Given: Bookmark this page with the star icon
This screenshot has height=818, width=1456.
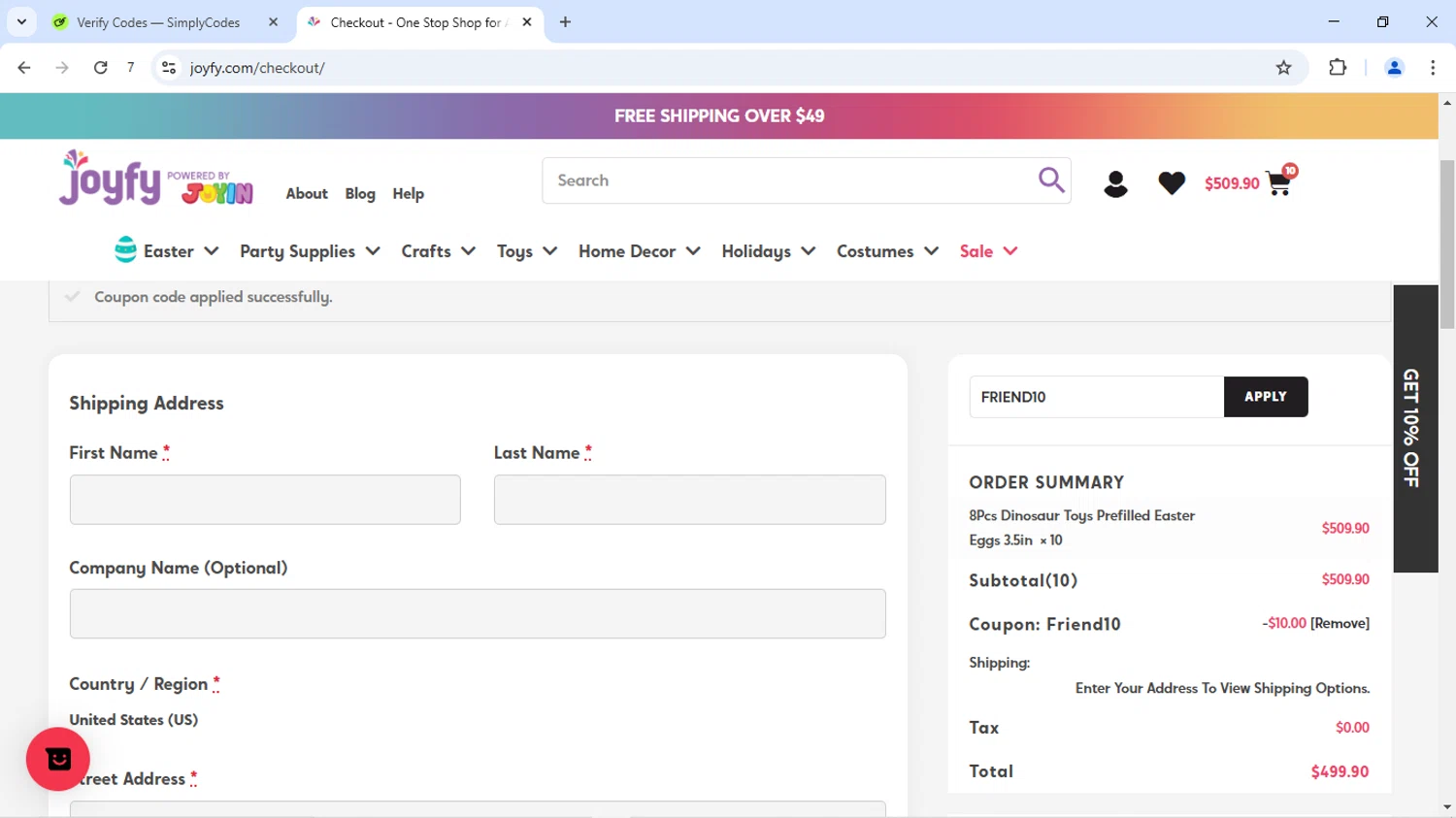Looking at the screenshot, I should tap(1283, 68).
